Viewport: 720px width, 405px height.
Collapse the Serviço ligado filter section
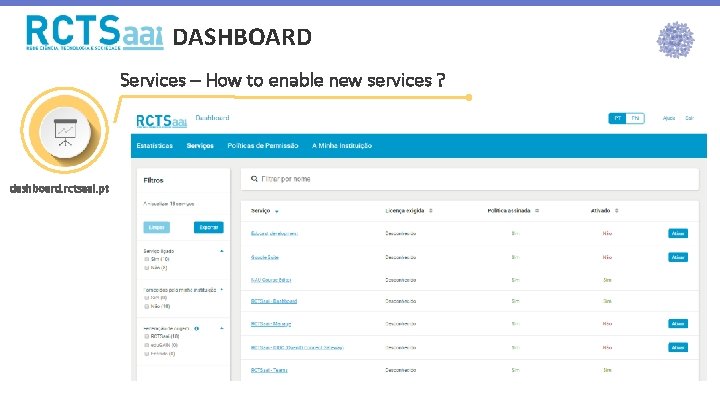(220, 250)
